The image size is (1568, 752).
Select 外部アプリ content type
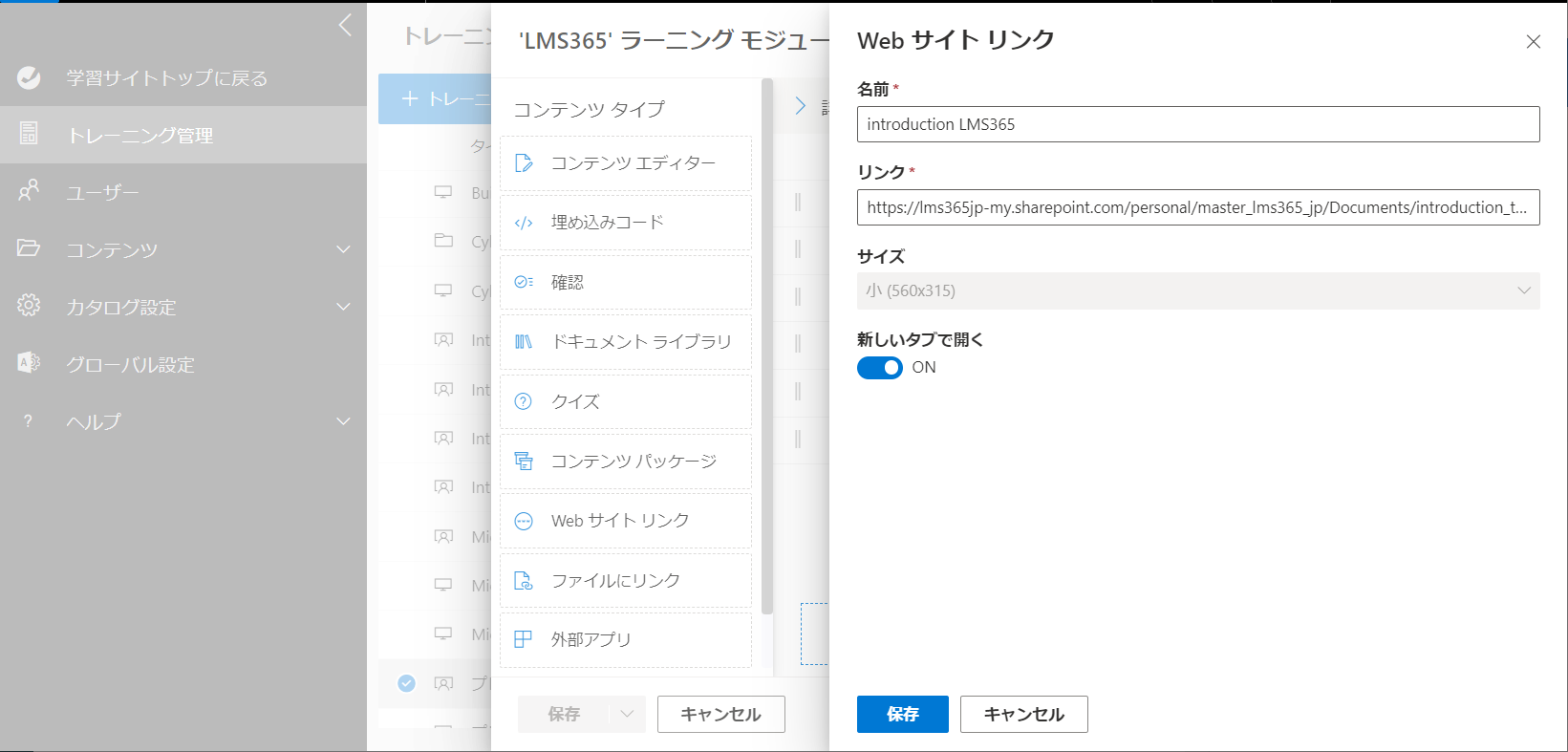coord(626,639)
